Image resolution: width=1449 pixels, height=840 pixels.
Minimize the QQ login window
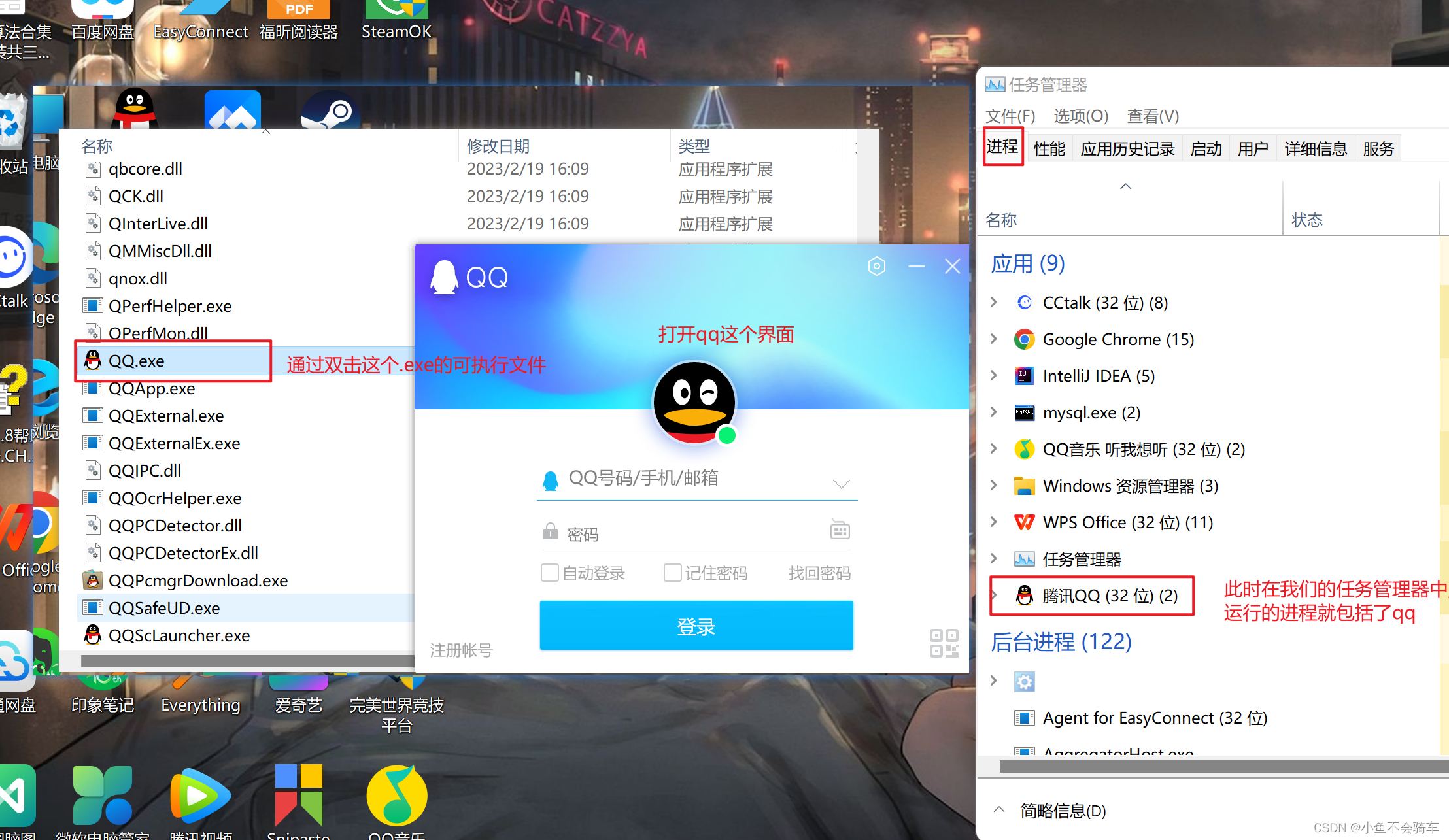917,266
